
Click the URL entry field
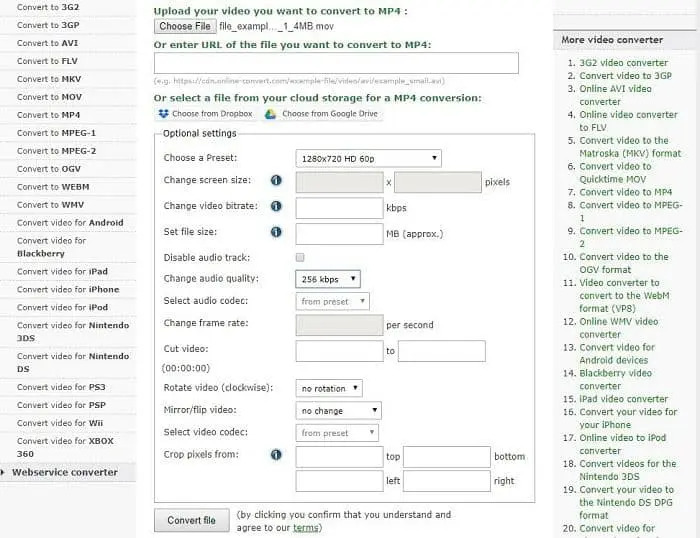point(336,63)
